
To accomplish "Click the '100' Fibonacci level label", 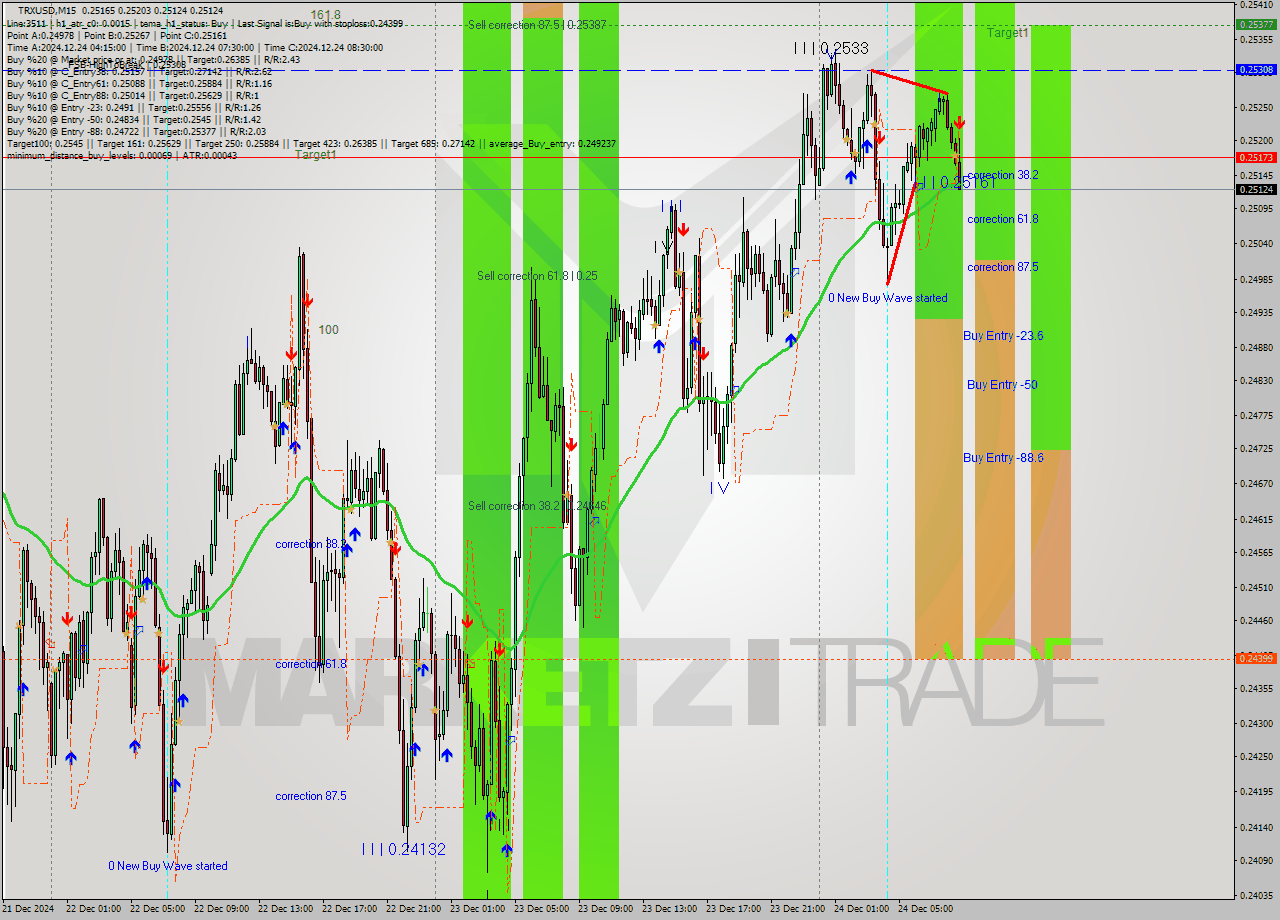I will [x=328, y=329].
